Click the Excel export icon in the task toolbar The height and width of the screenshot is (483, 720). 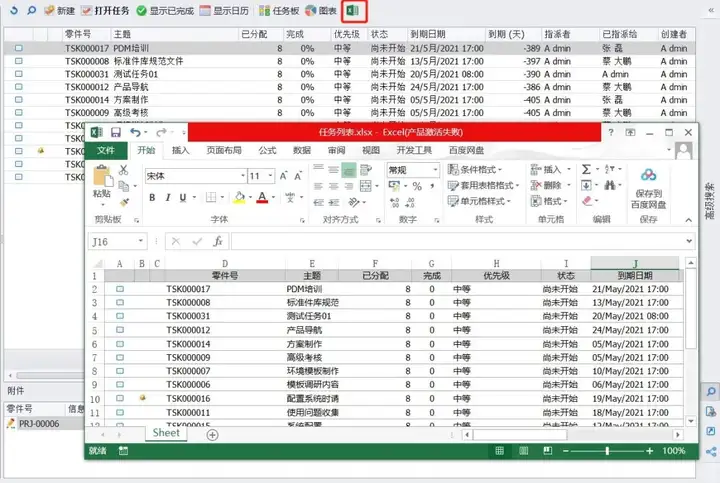pyautogui.click(x=353, y=10)
